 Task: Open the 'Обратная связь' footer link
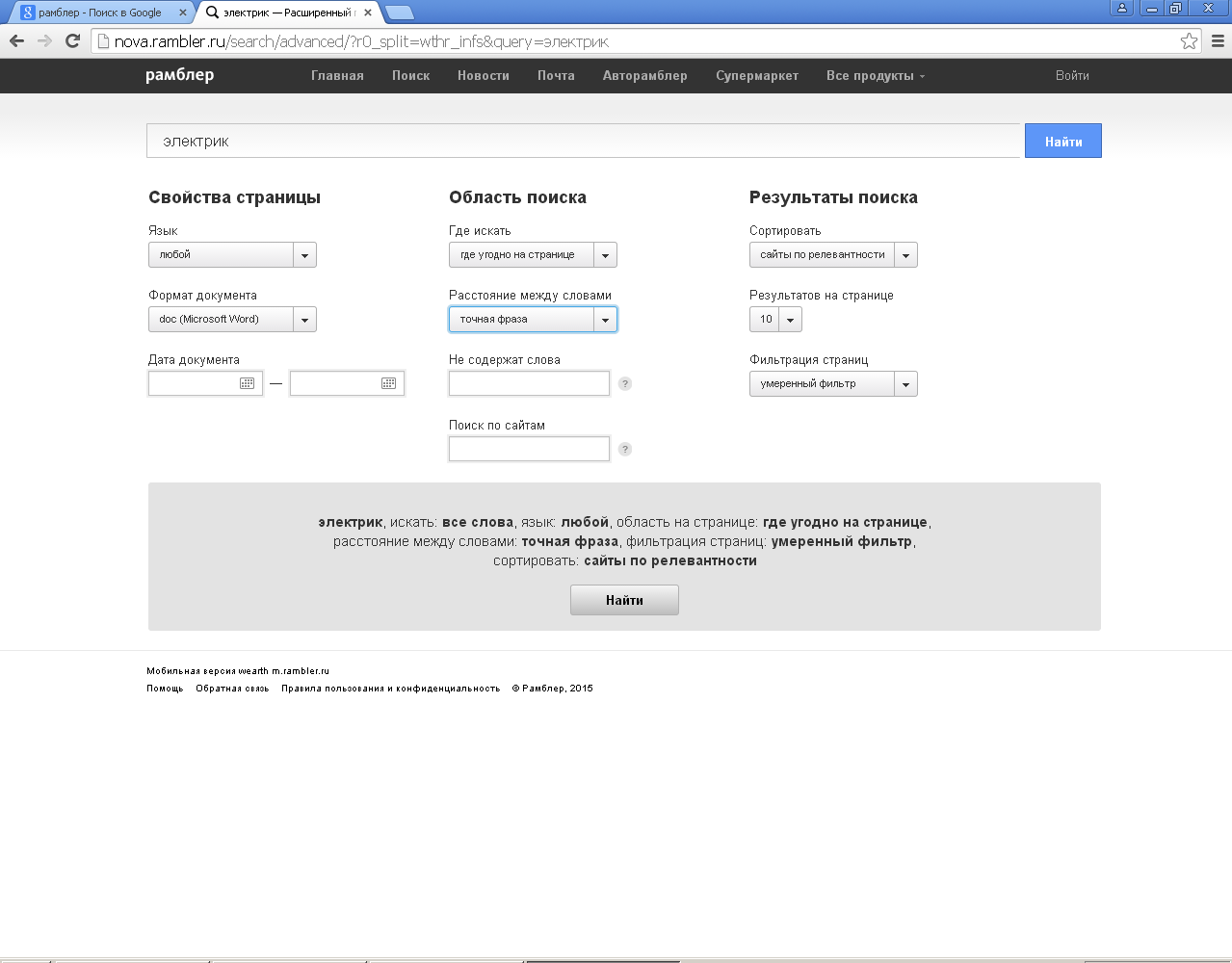point(232,689)
